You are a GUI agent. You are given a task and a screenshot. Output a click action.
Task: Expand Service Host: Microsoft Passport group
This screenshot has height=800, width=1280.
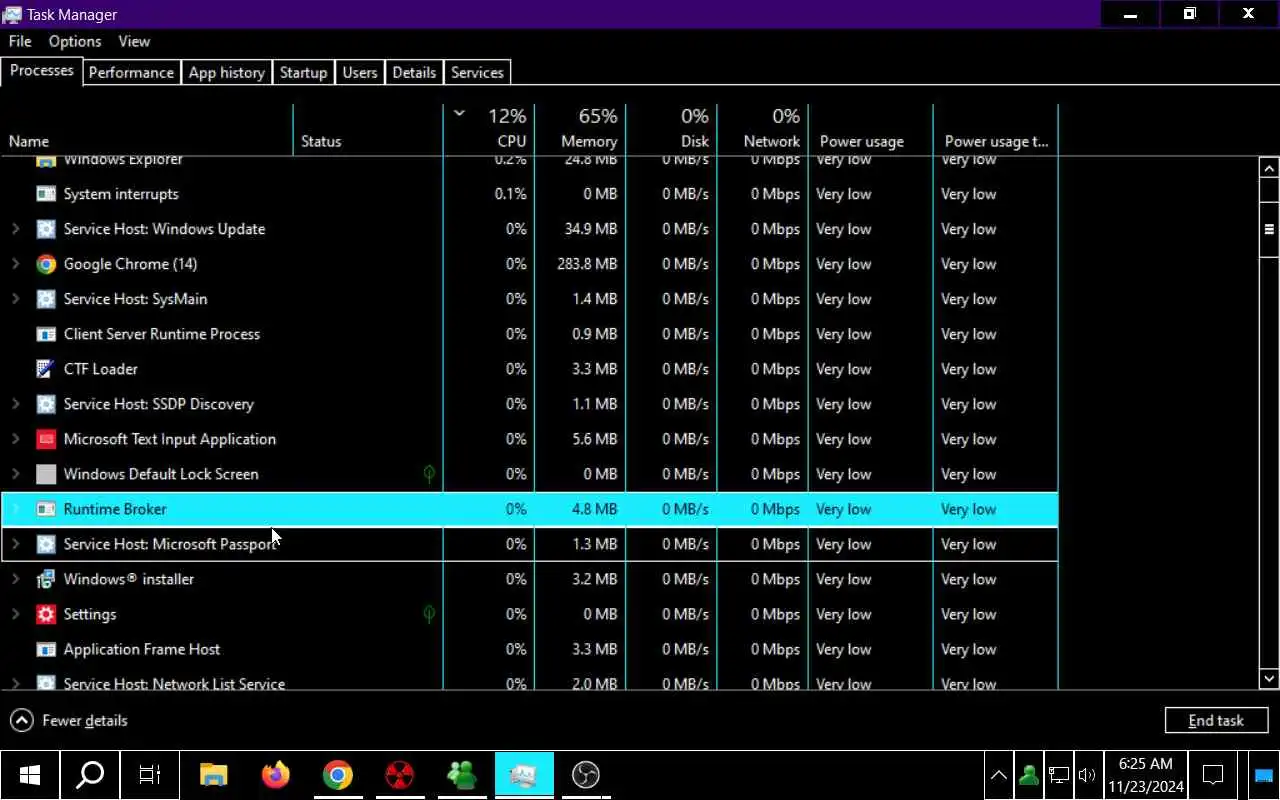(x=15, y=544)
